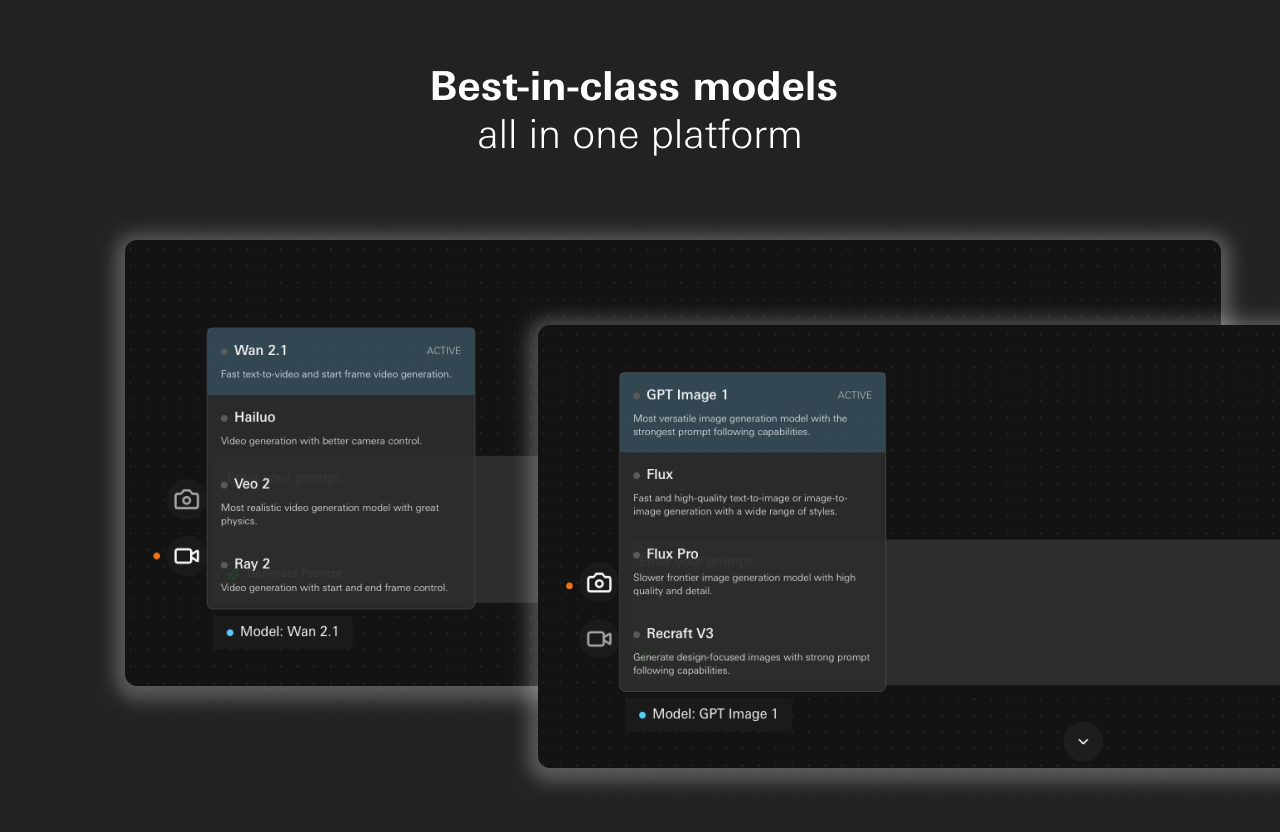Open the Model: Wan 2.1 selector
1280x832 pixels.
pos(283,632)
